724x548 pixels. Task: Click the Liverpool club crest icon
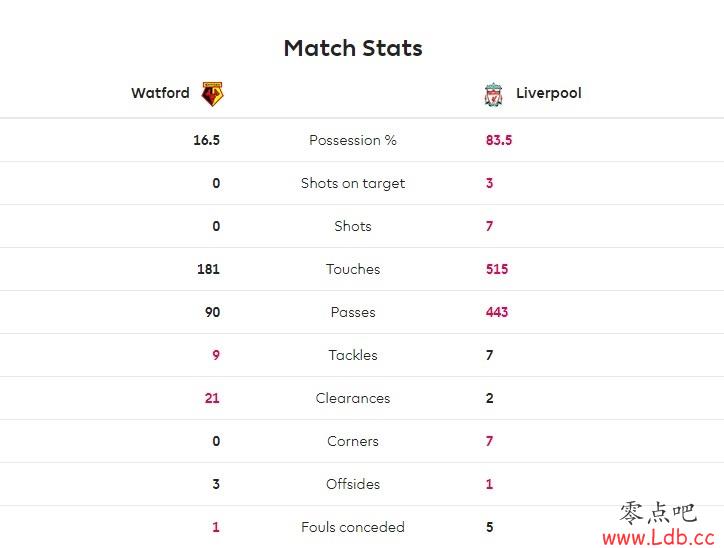click(493, 95)
